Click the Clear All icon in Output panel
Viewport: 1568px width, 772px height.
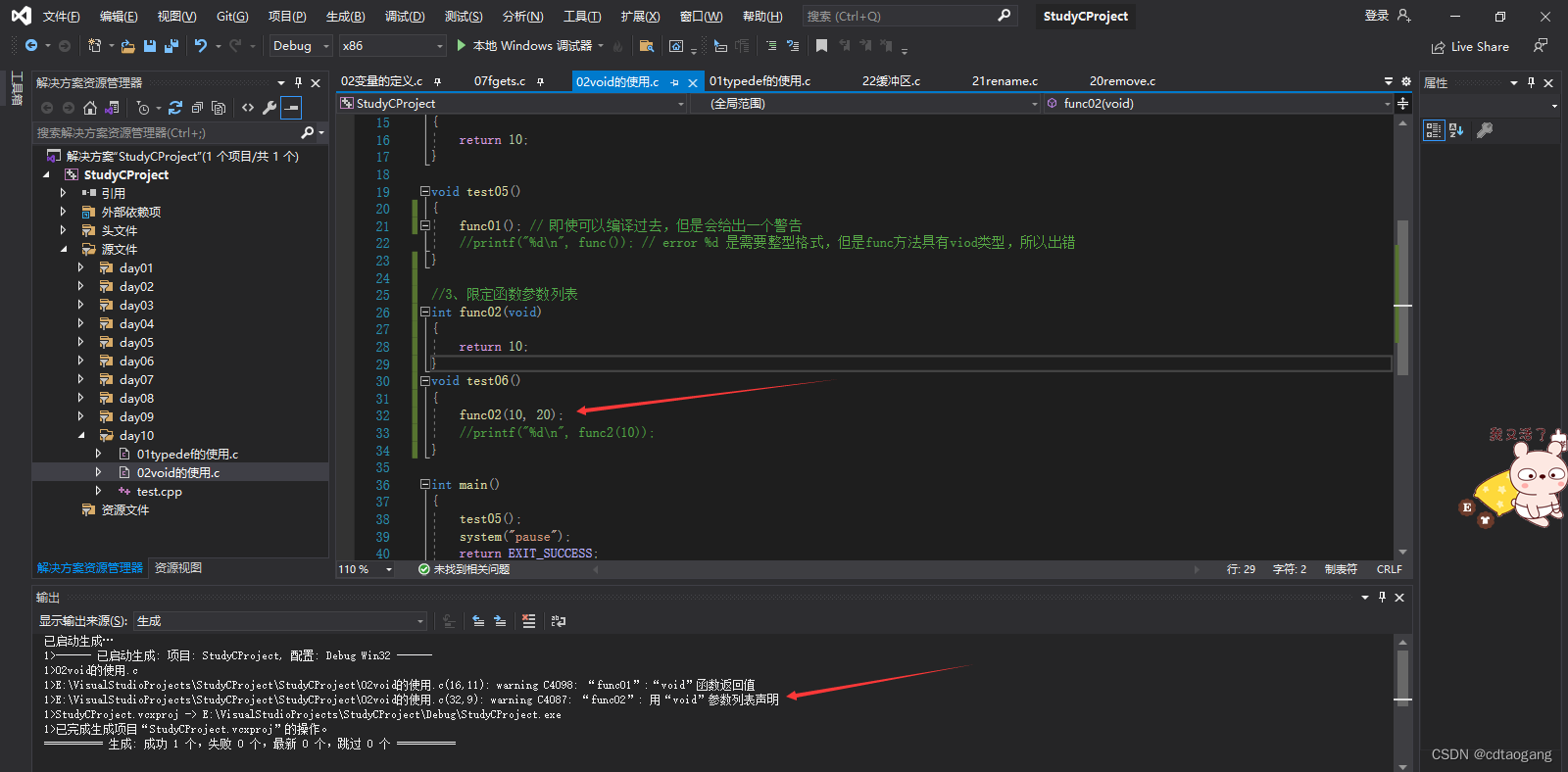tap(529, 621)
